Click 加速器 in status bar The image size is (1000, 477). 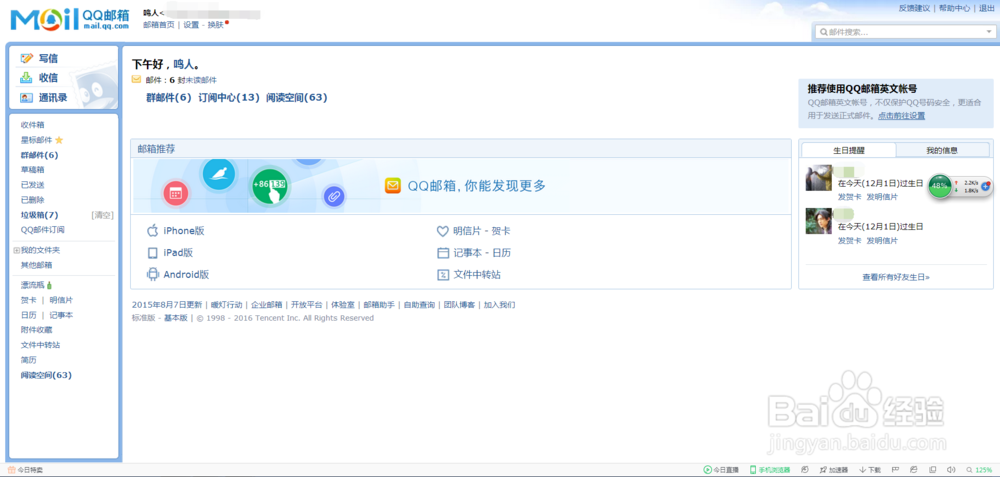[x=835, y=470]
